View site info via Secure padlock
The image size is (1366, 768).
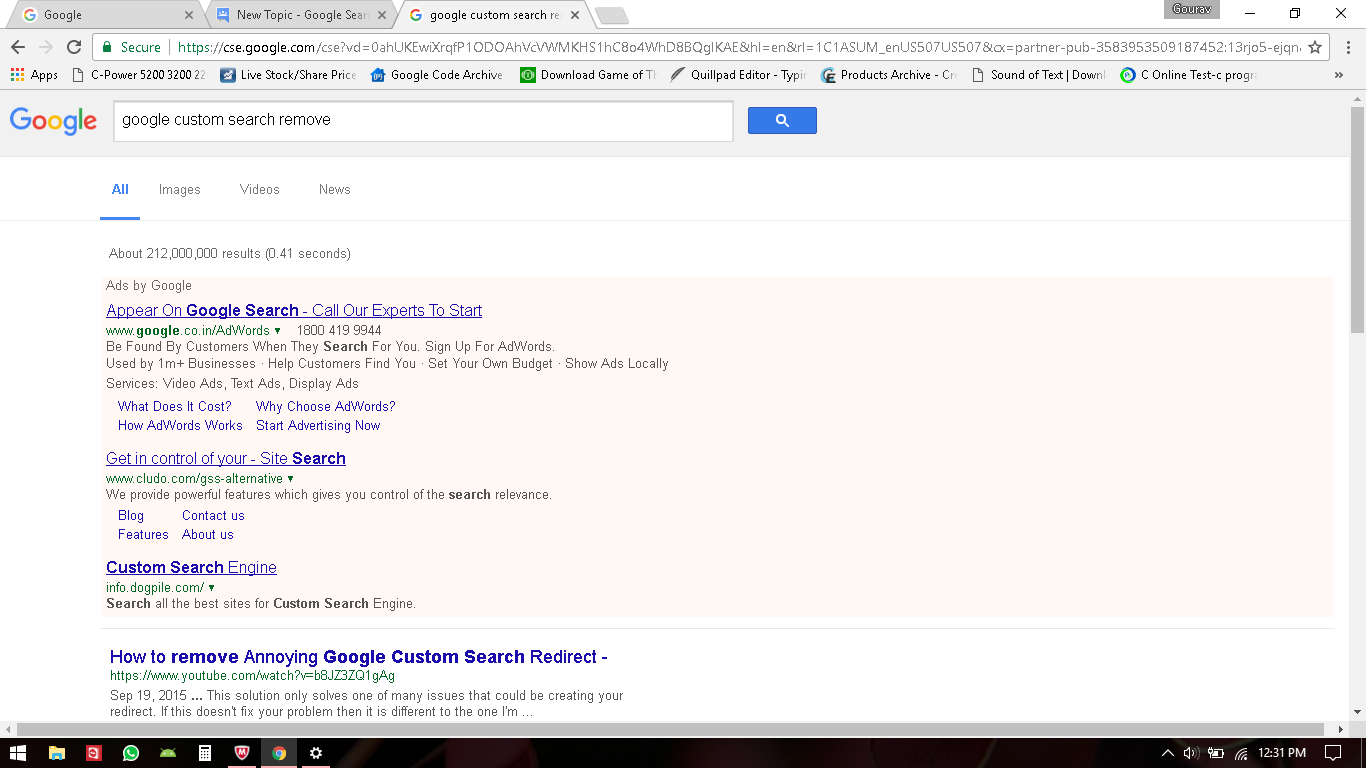click(x=130, y=47)
